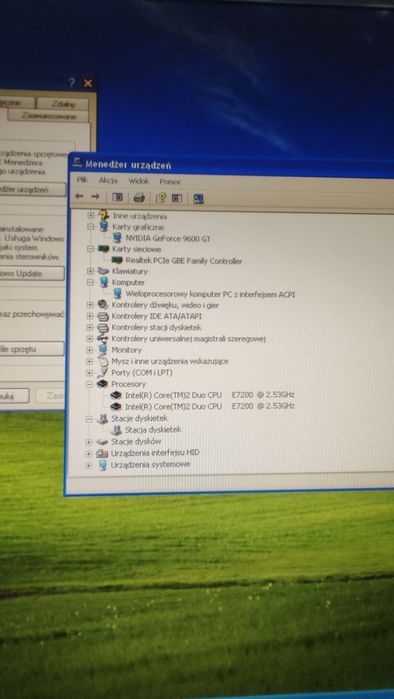Screen dimensions: 394x699
Task: Click the NVIDIA GeForce 9600 GT device icon
Action: click(117, 238)
